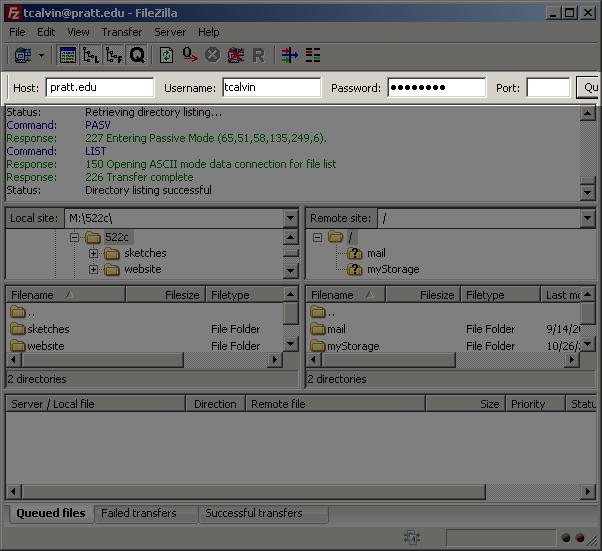The height and width of the screenshot is (551, 602).
Task: Open the Help menu
Action: click(x=208, y=32)
